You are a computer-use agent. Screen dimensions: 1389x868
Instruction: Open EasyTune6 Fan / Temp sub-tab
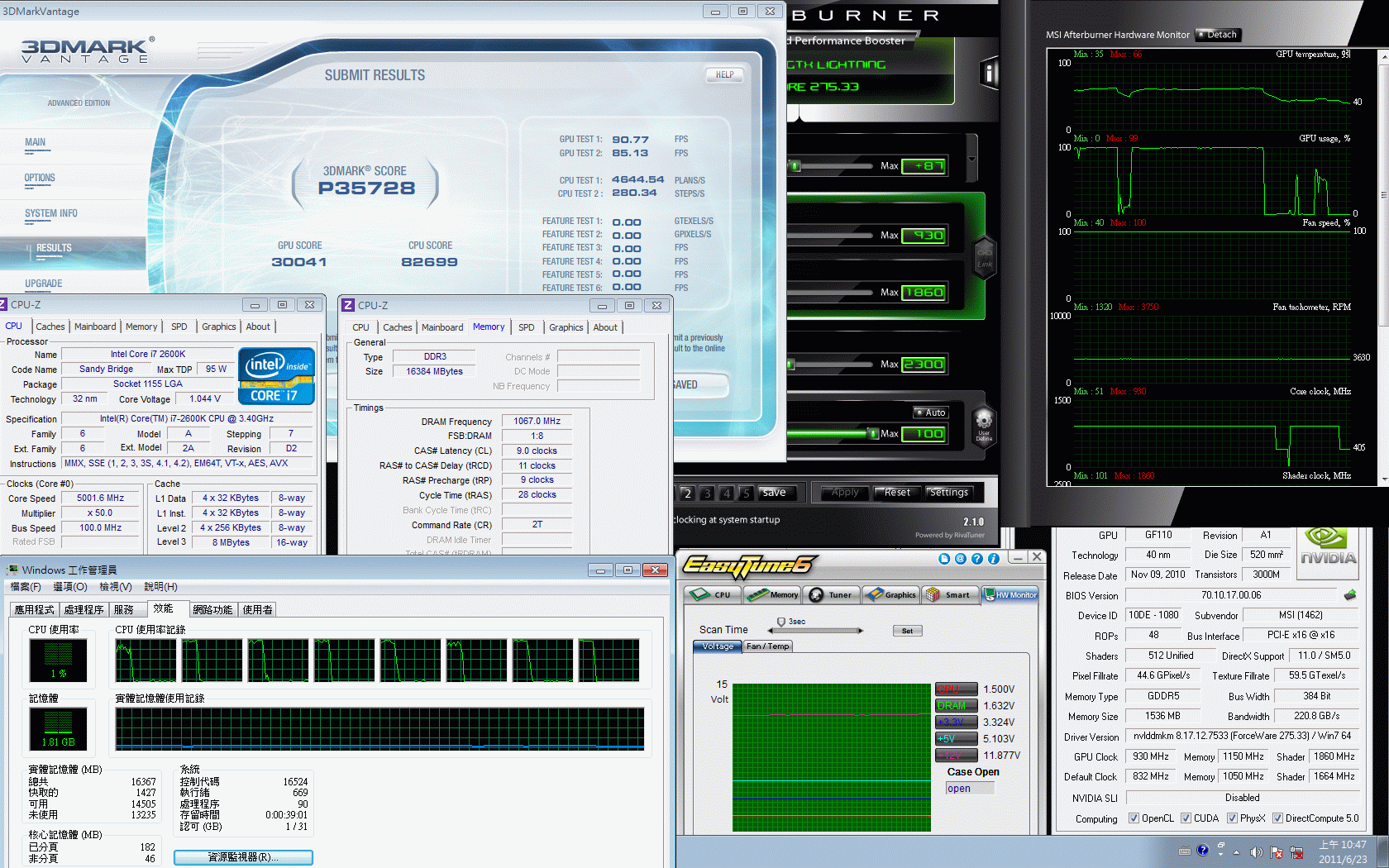click(768, 646)
